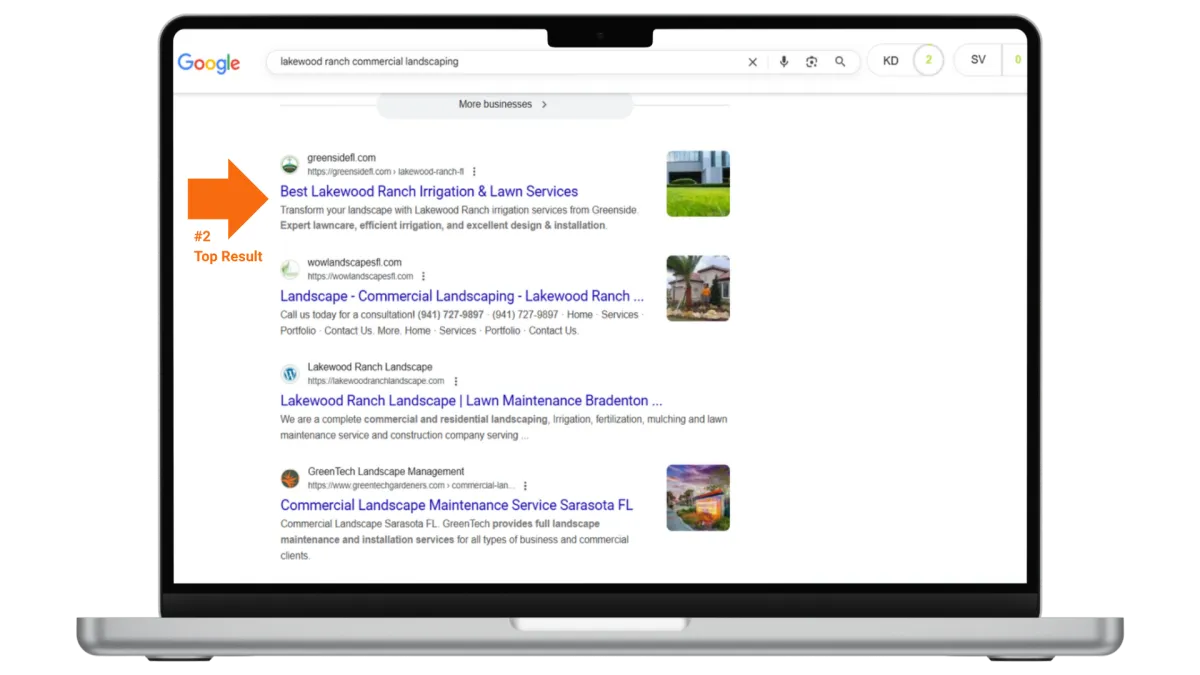Open the three-dot menu beside greensidefl.com URL
The image size is (1200, 675).
[474, 172]
